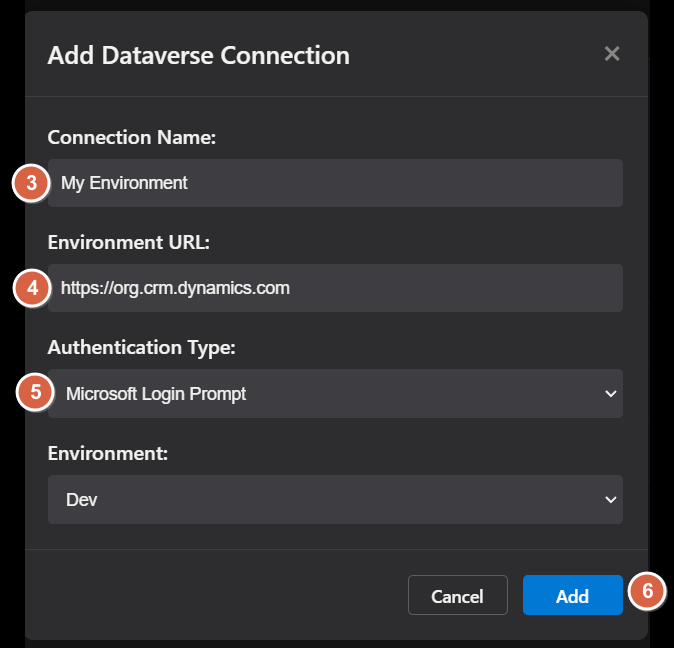Click the Environment dropdown chevron arrow

tap(611, 499)
